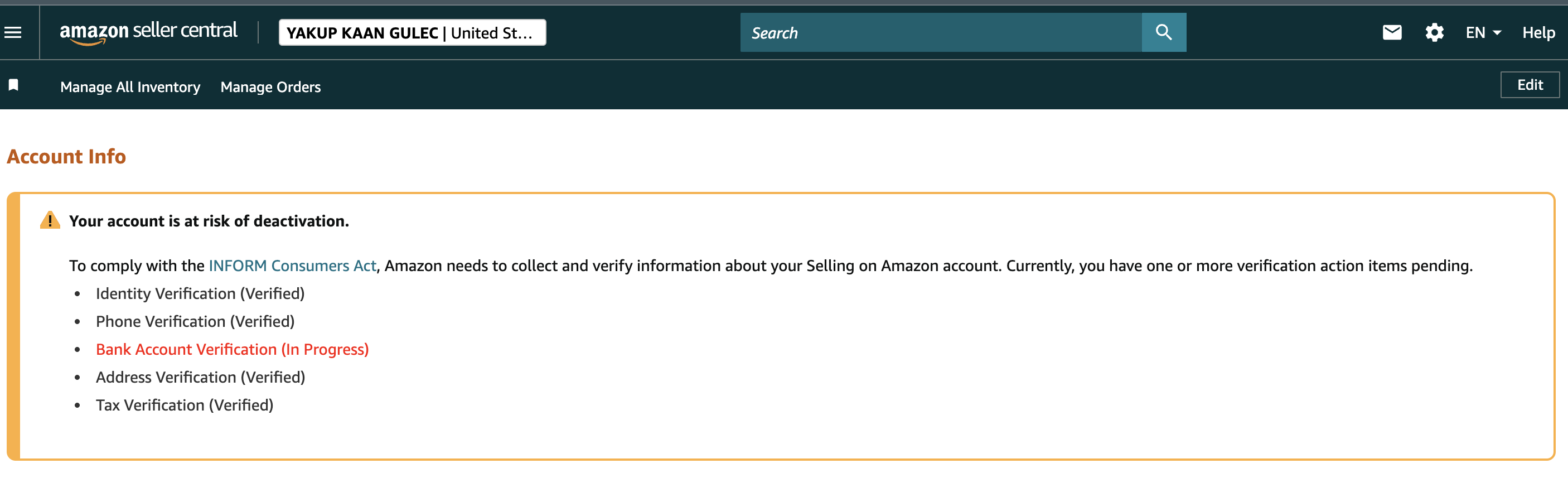Screen dimensions: 1568x502
Task: Select the Tax Verification (Verified) item
Action: pos(185,405)
